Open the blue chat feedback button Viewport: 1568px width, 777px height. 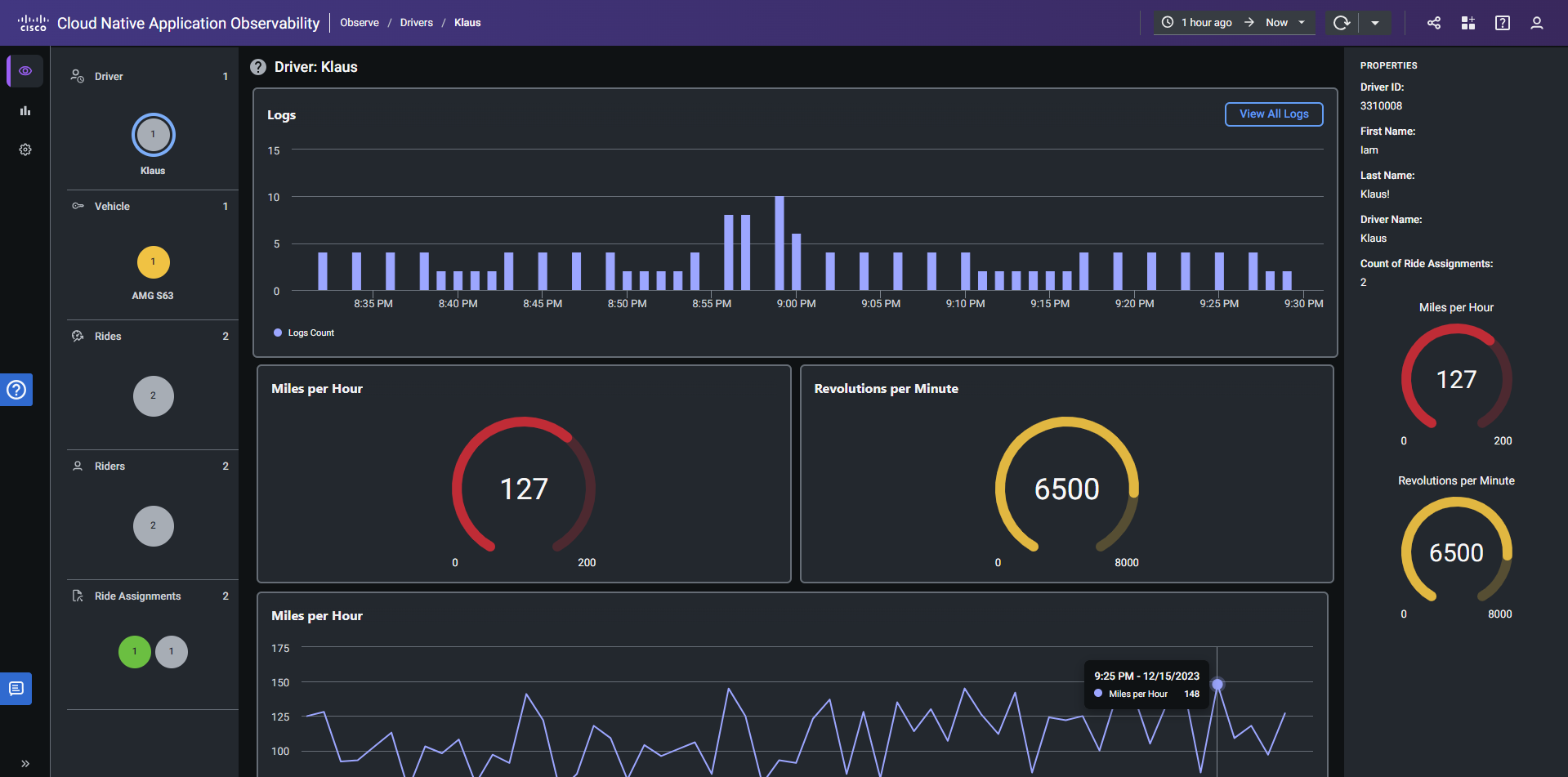pyautogui.click(x=16, y=689)
